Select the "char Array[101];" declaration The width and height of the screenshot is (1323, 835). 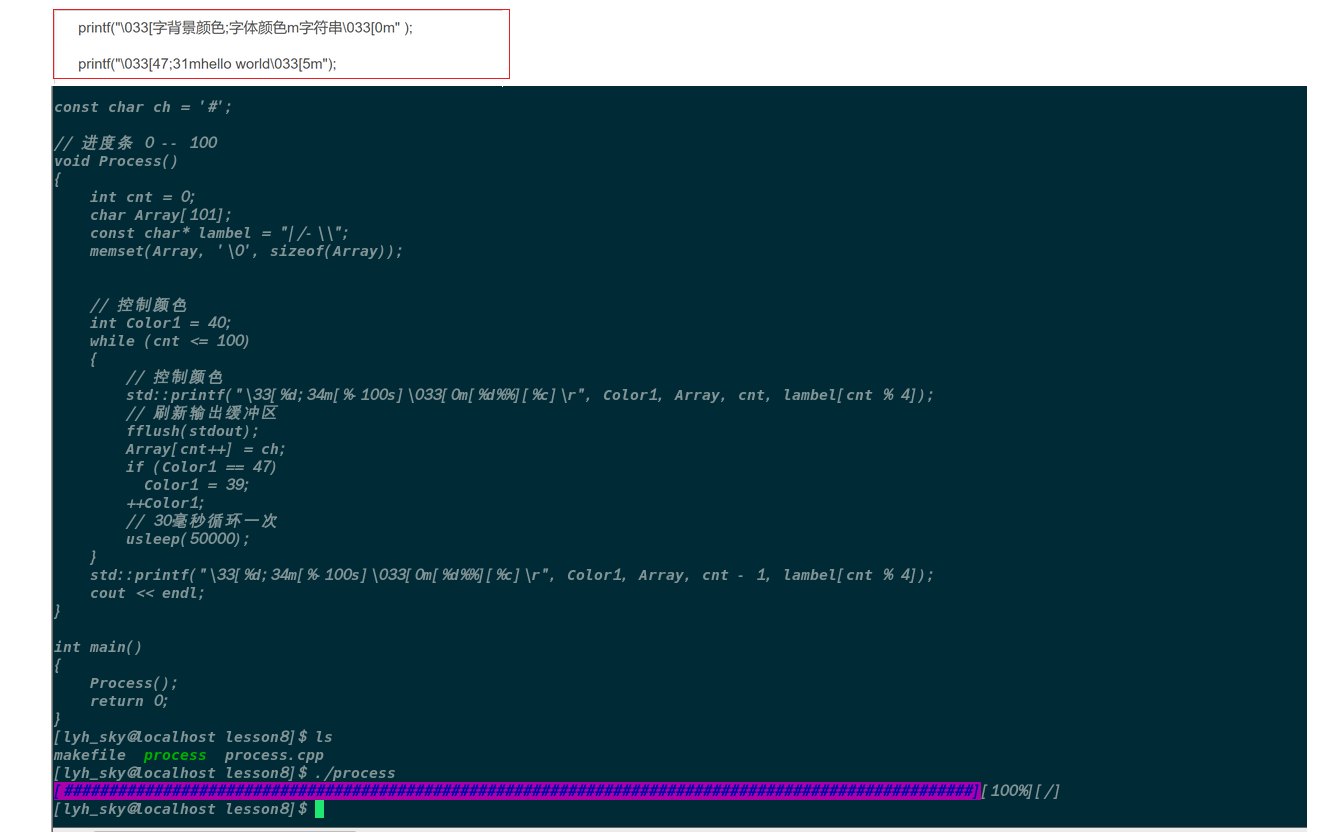[x=161, y=215]
